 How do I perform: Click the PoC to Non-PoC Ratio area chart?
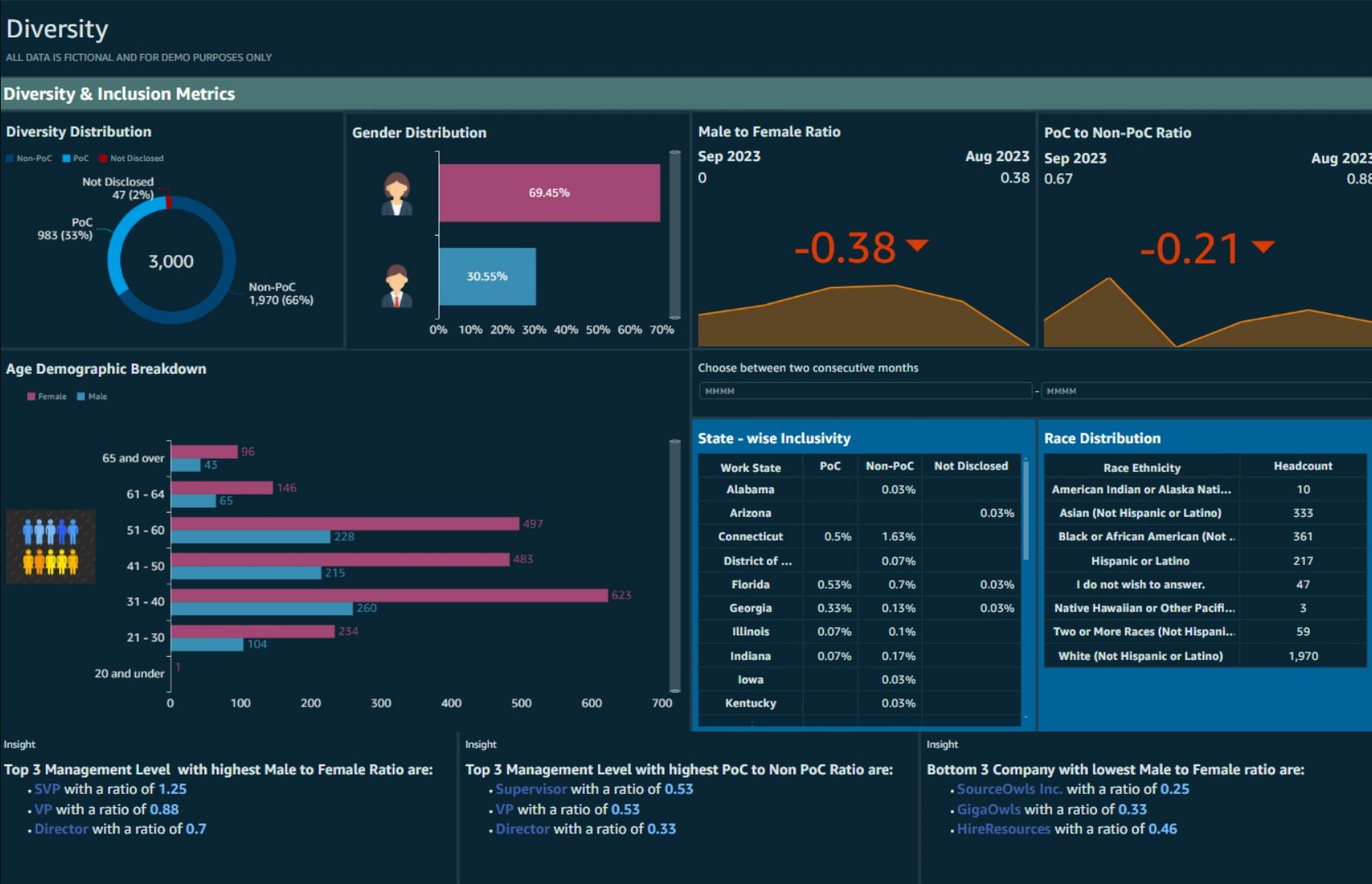(1208, 313)
